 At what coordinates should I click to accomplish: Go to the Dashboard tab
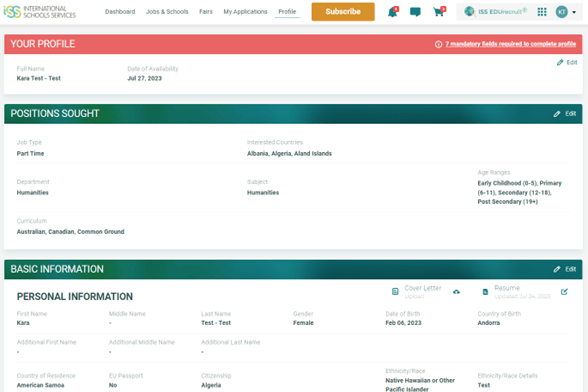pos(120,12)
